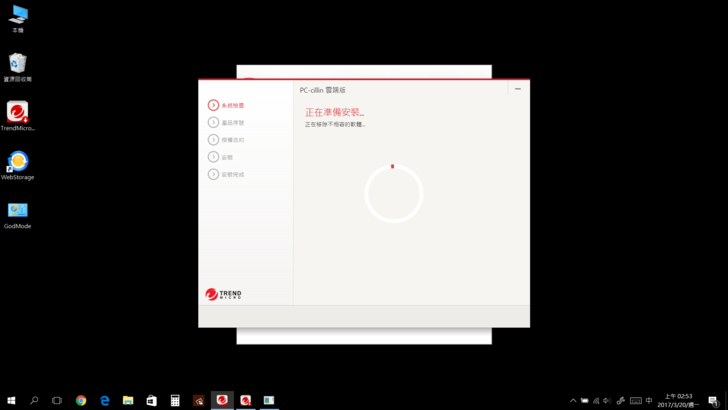
Task: Open the clock showing 上午 02:53
Action: 678,400
